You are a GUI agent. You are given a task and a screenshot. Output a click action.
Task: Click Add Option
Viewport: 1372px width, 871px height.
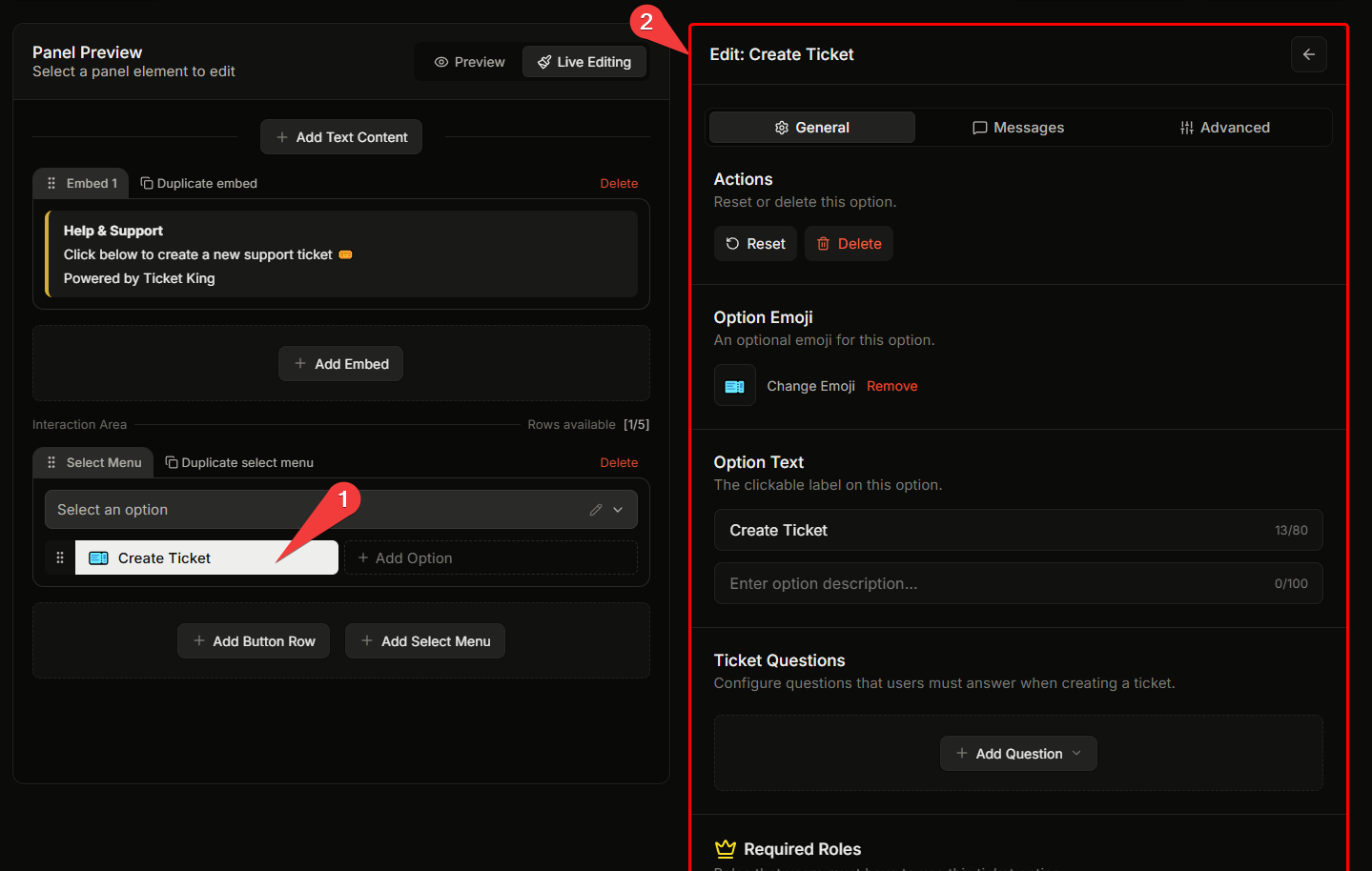pos(491,557)
